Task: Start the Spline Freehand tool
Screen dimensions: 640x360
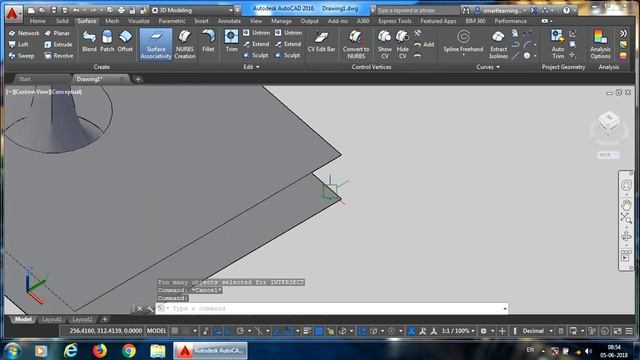Action: click(x=463, y=41)
